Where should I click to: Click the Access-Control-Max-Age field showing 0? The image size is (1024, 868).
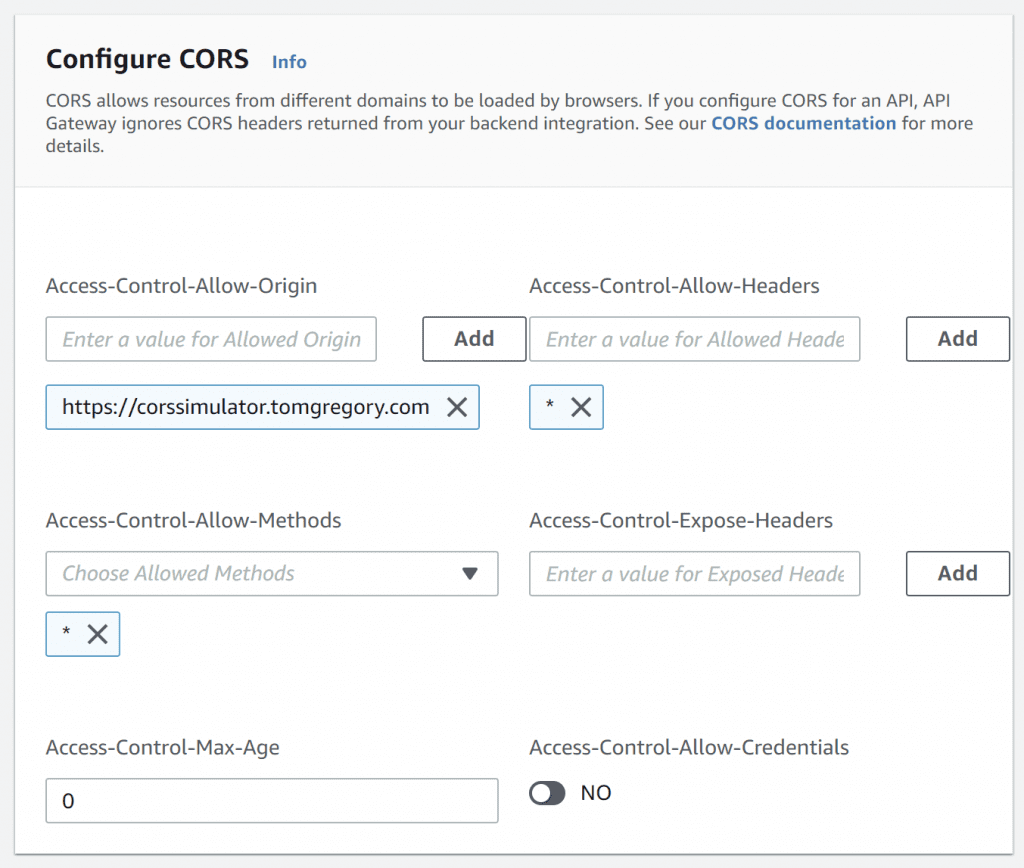tap(271, 801)
